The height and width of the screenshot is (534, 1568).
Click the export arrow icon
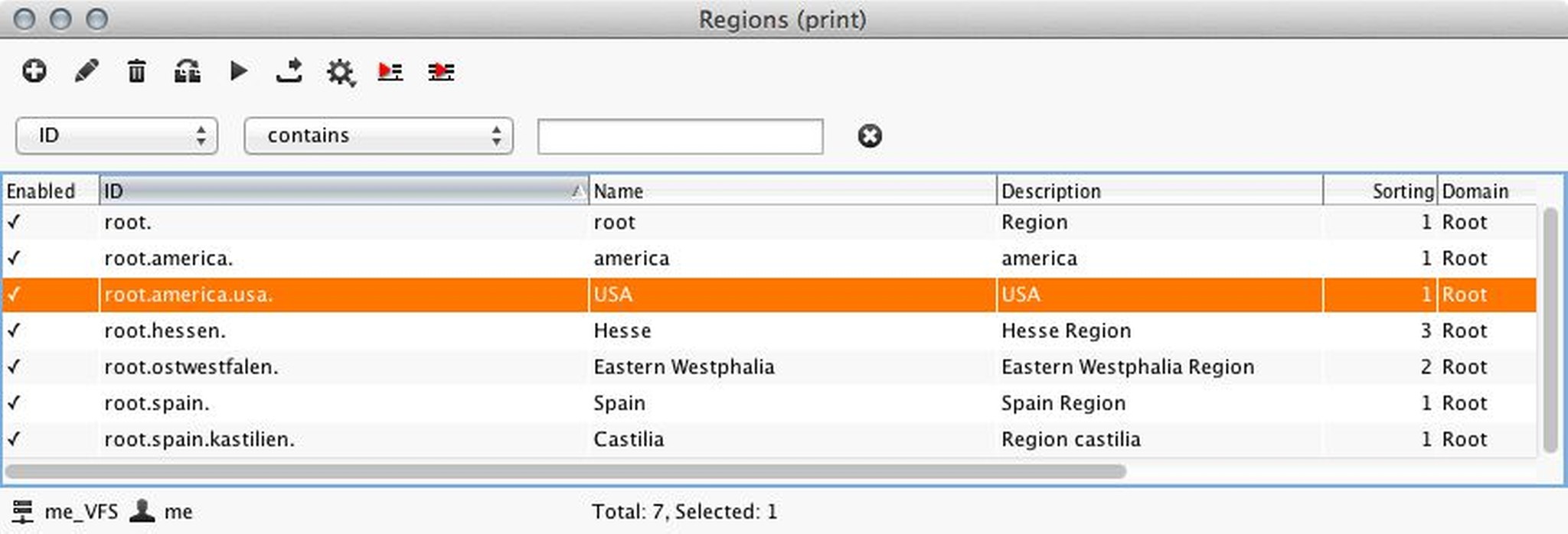click(289, 71)
